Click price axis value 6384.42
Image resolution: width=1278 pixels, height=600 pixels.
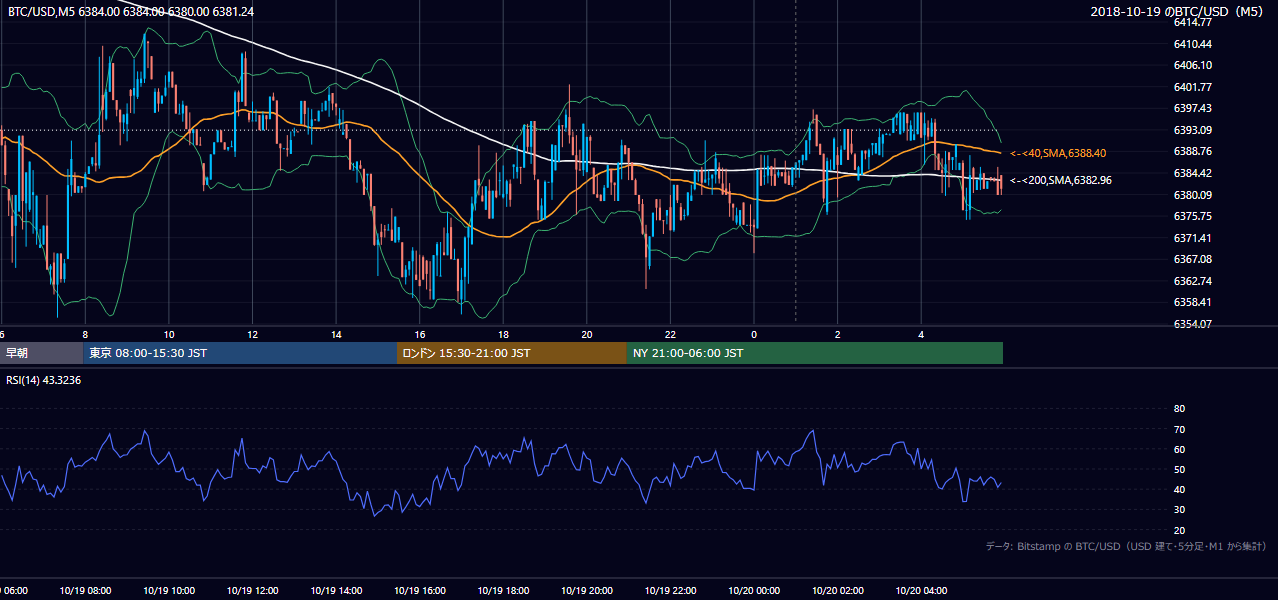click(x=1192, y=173)
